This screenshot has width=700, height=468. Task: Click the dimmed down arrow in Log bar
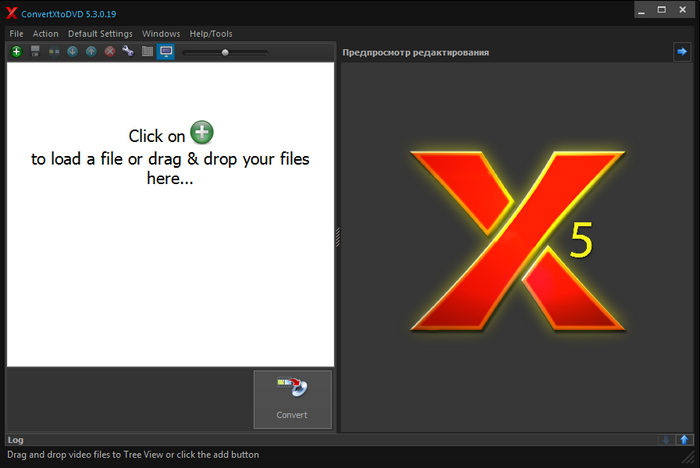[x=666, y=440]
